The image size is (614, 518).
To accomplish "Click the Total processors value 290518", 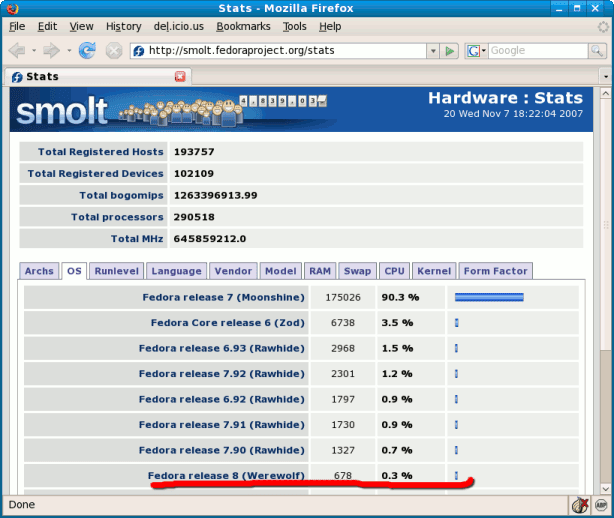I will pyautogui.click(x=194, y=217).
